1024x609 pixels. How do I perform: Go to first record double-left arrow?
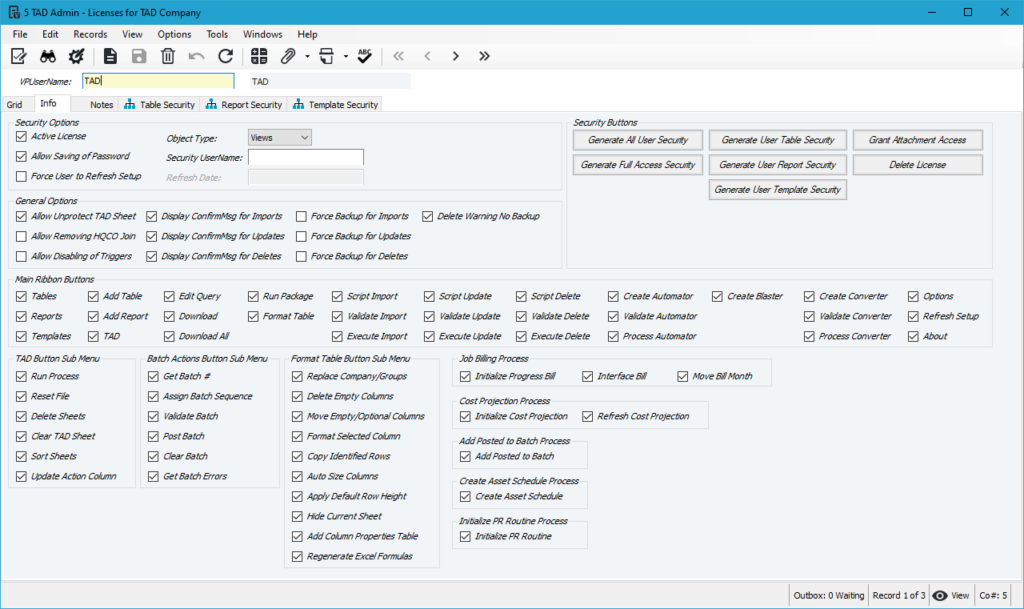398,56
